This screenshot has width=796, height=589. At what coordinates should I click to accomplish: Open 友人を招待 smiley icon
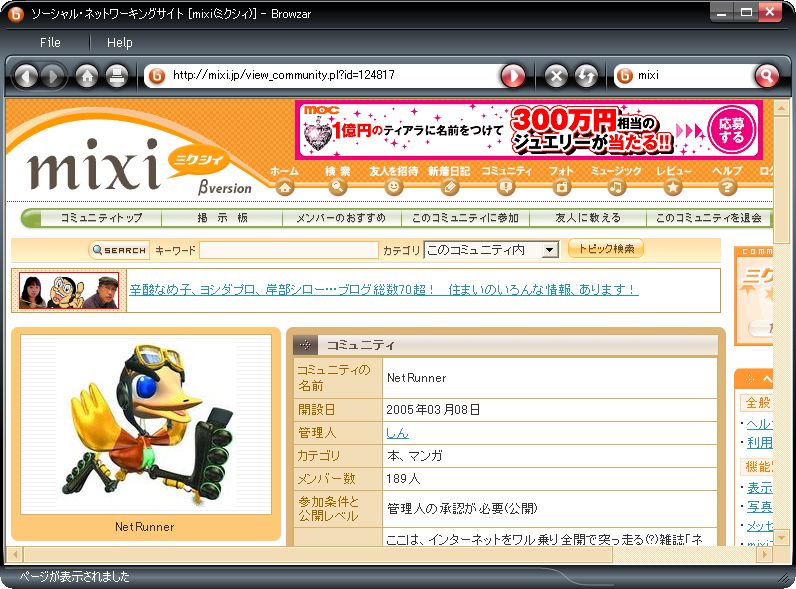tap(393, 187)
